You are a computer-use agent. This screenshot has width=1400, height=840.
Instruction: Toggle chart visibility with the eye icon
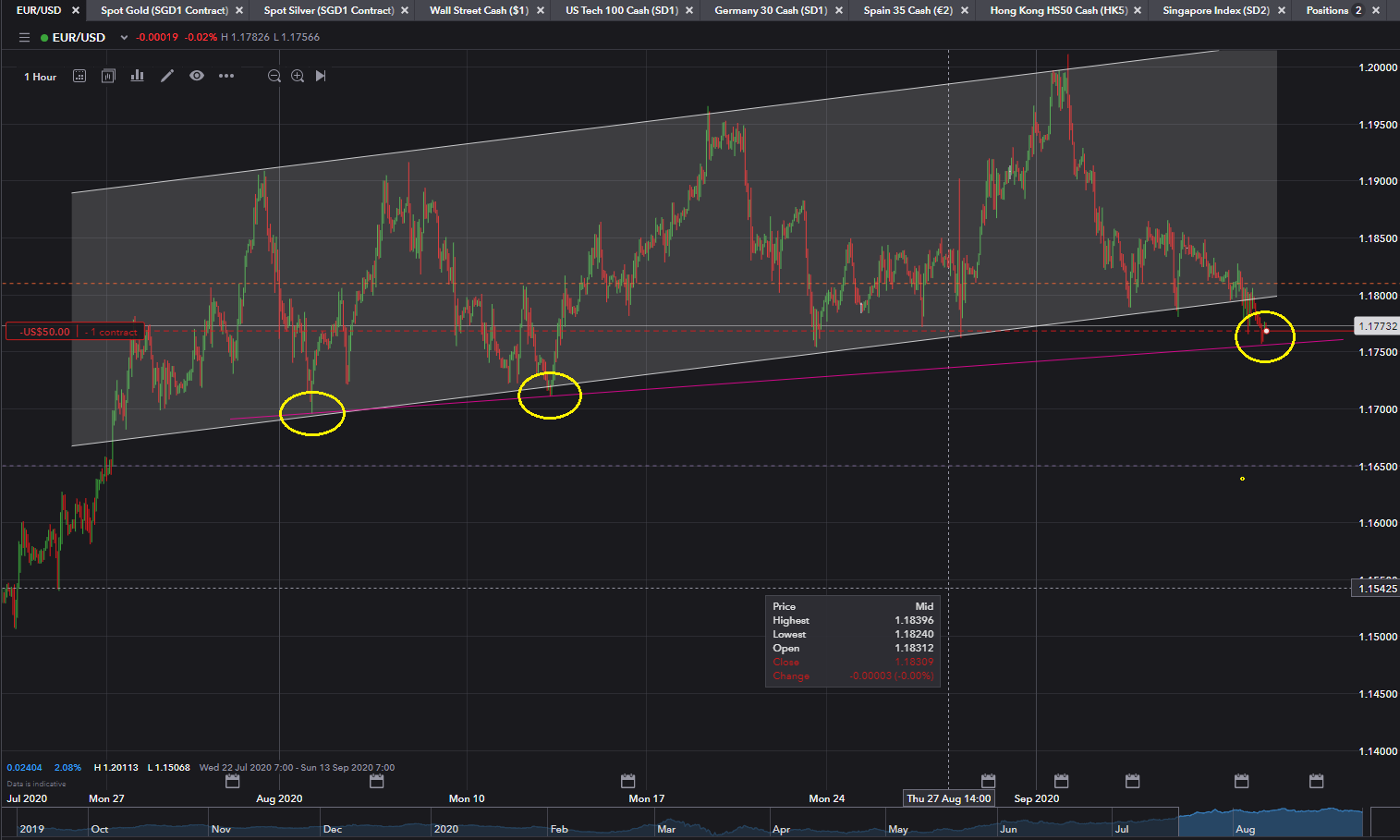[197, 76]
